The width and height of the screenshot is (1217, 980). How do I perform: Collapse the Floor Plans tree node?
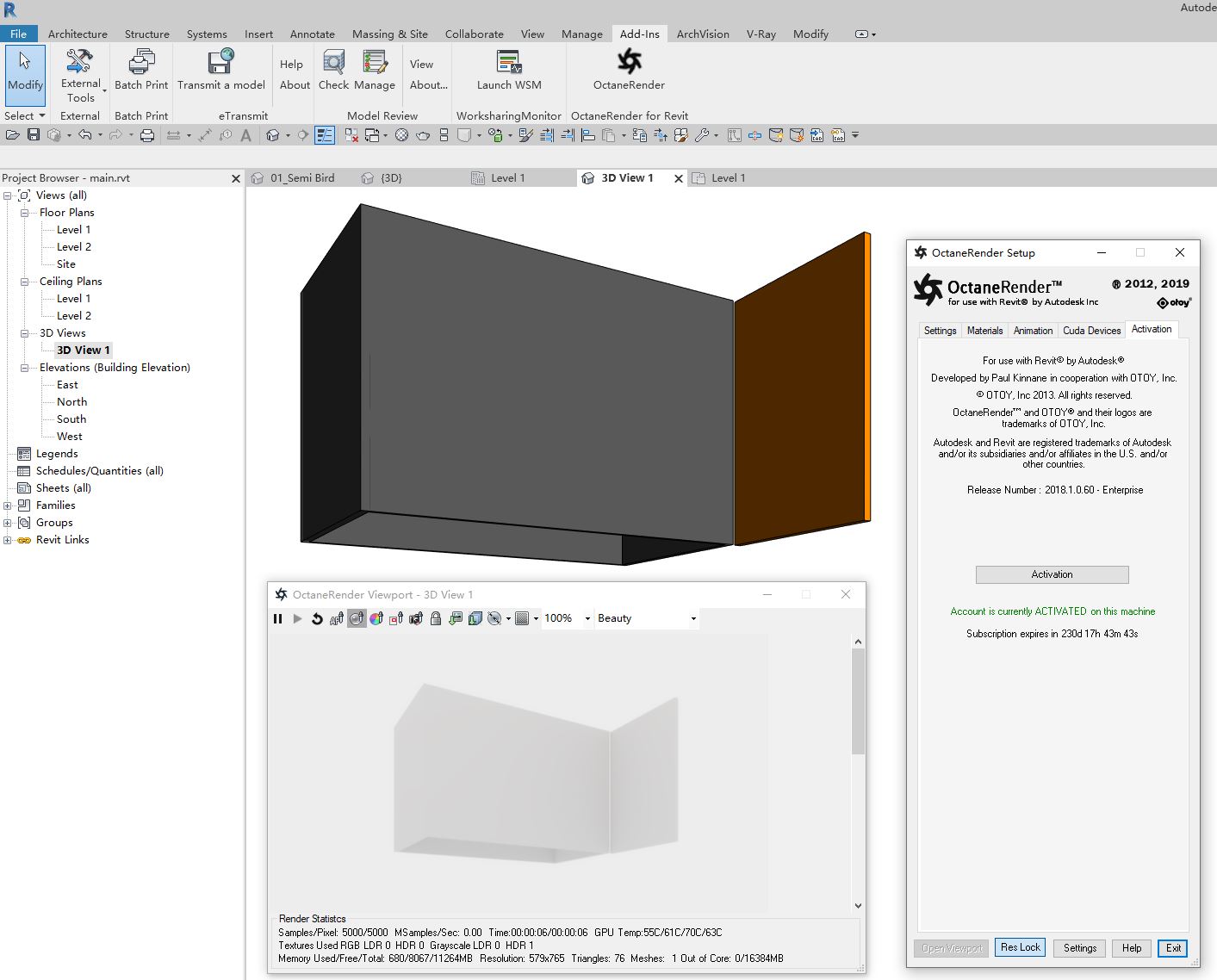pyautogui.click(x=25, y=213)
